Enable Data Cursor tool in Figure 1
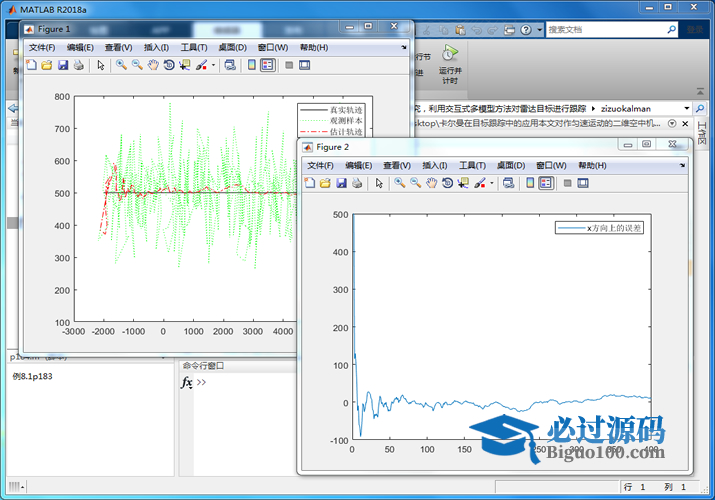This screenshot has width=715, height=500. pos(185,65)
